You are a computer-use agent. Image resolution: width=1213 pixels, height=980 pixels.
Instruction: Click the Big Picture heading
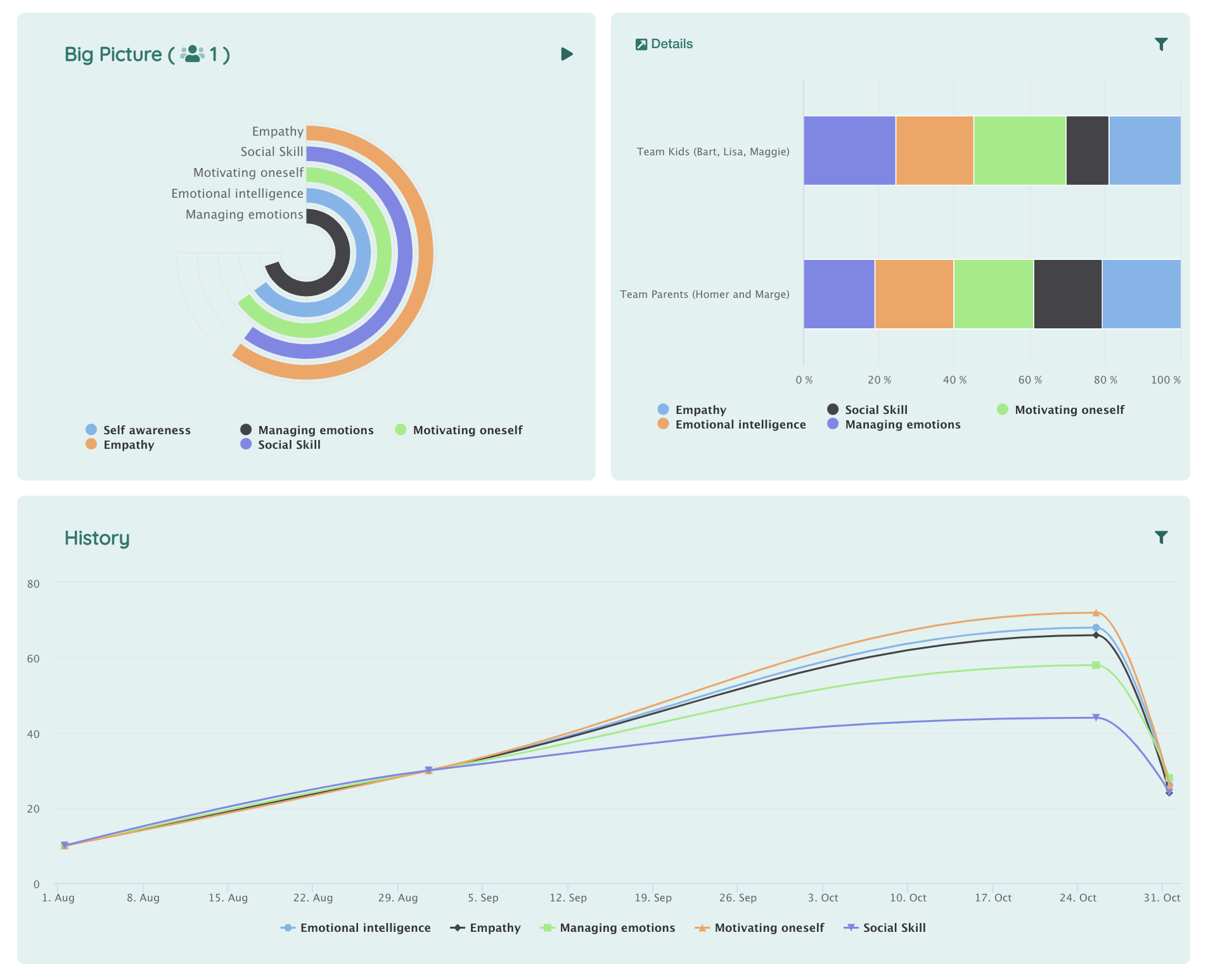(x=147, y=54)
